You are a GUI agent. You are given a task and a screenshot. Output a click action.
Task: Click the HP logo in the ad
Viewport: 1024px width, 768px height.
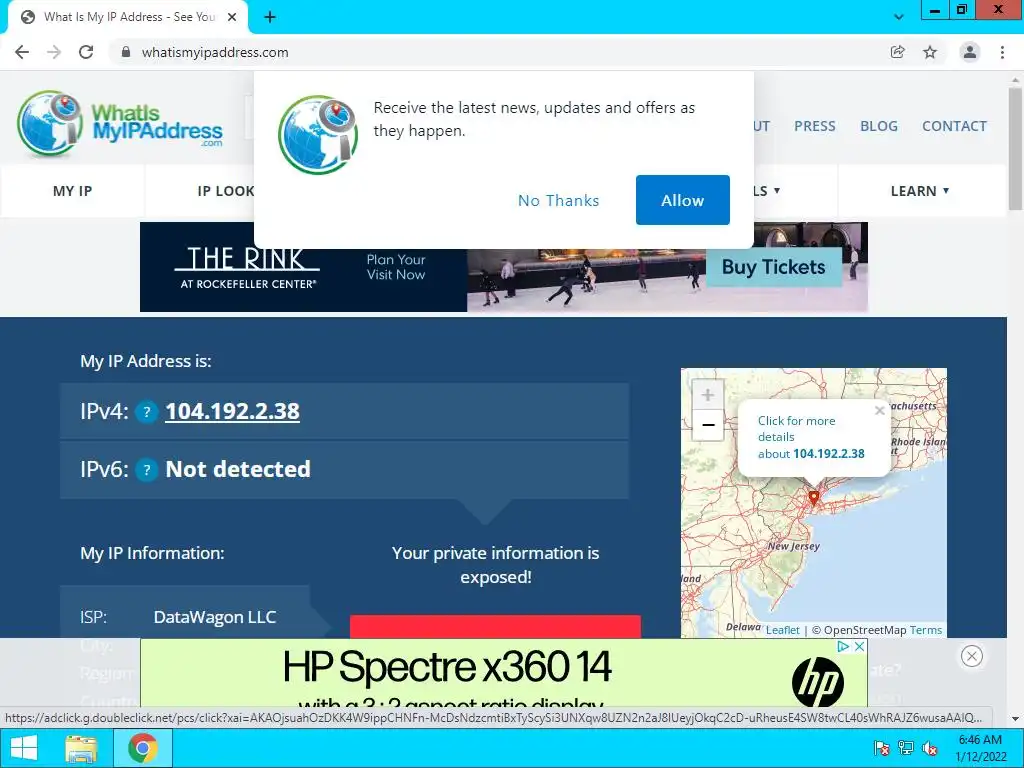tap(818, 682)
